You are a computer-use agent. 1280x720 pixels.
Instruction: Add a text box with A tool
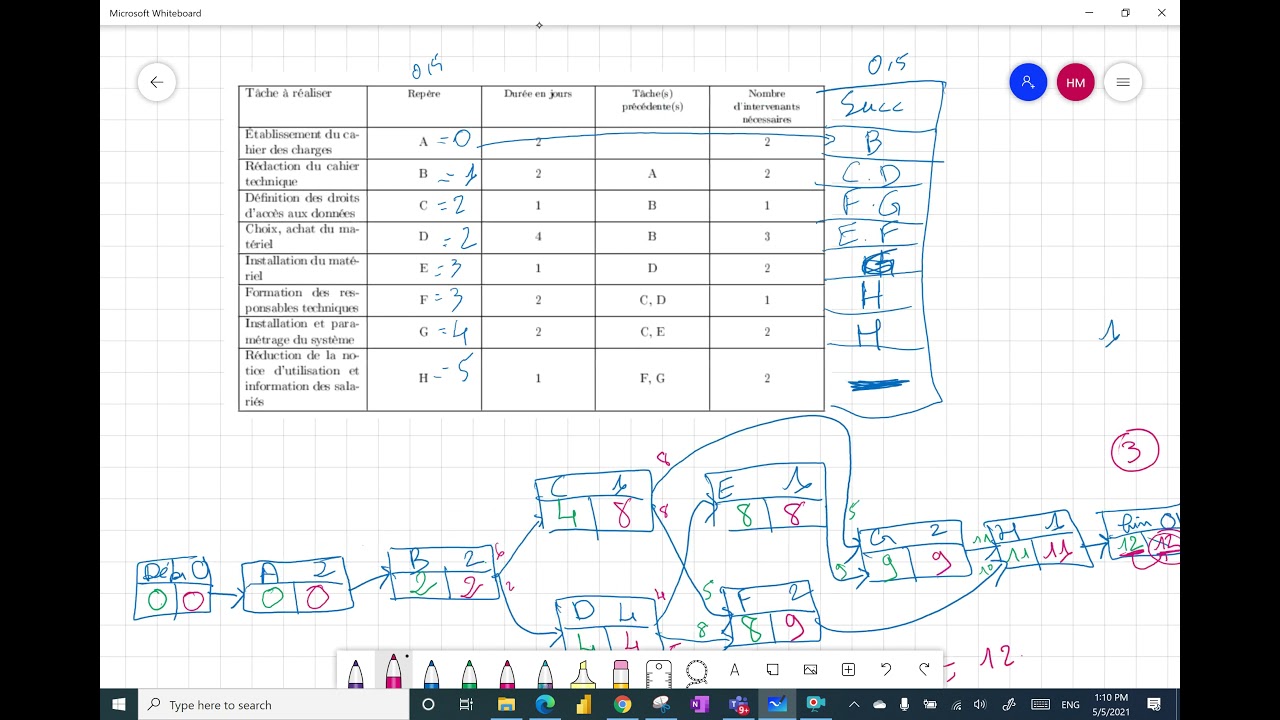pos(735,670)
